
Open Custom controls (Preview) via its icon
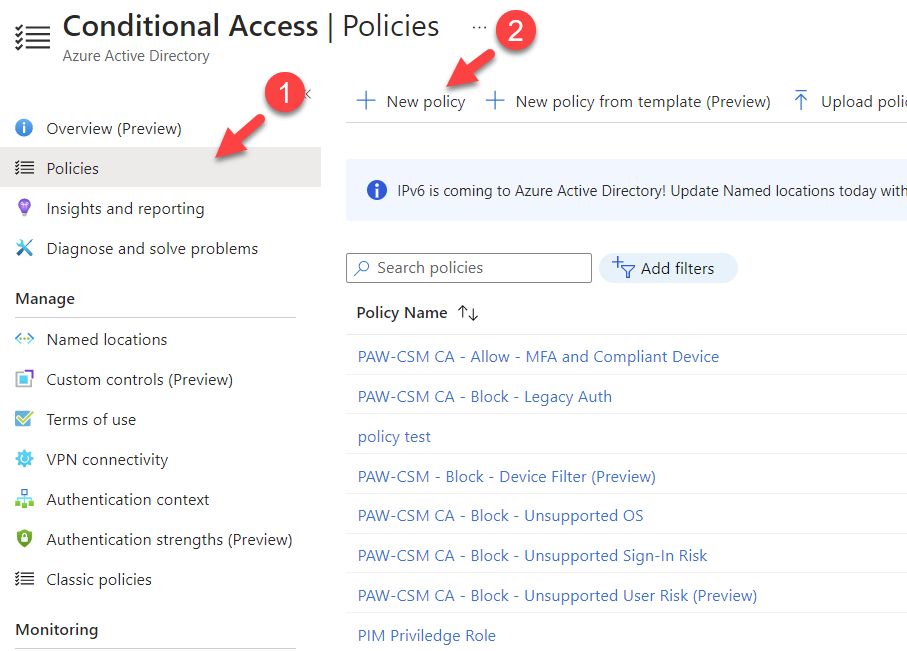[x=25, y=379]
